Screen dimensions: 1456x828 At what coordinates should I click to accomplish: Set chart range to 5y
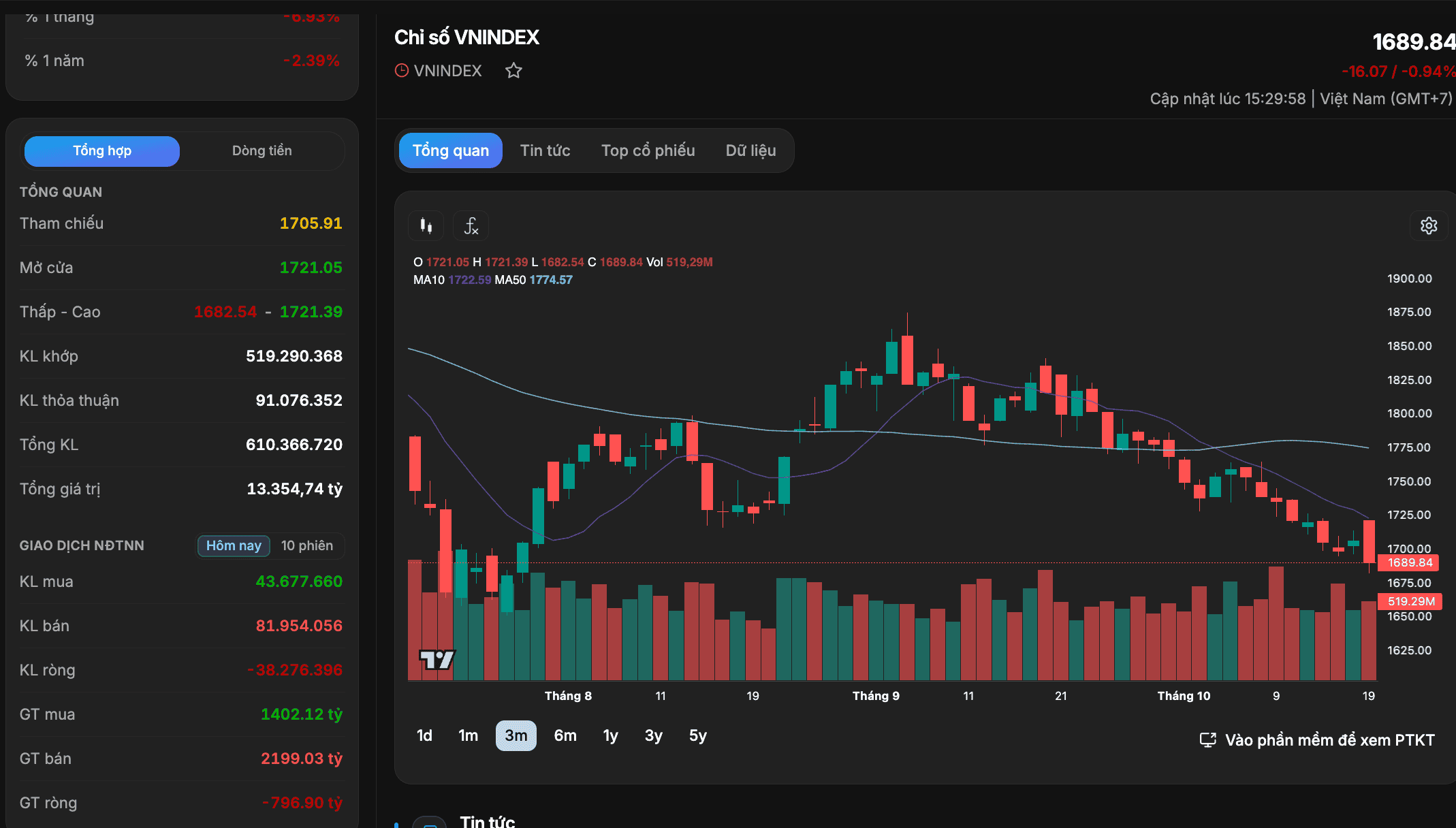coord(698,735)
